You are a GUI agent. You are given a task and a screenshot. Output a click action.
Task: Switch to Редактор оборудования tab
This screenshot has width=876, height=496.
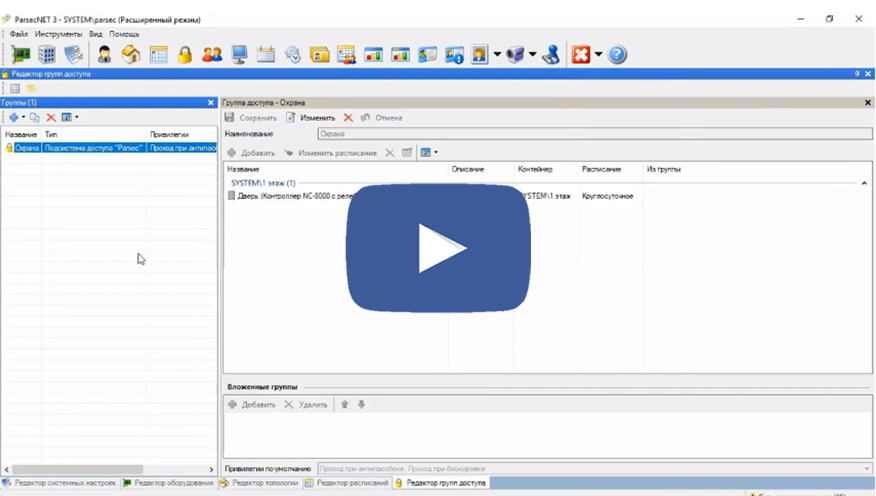168,483
